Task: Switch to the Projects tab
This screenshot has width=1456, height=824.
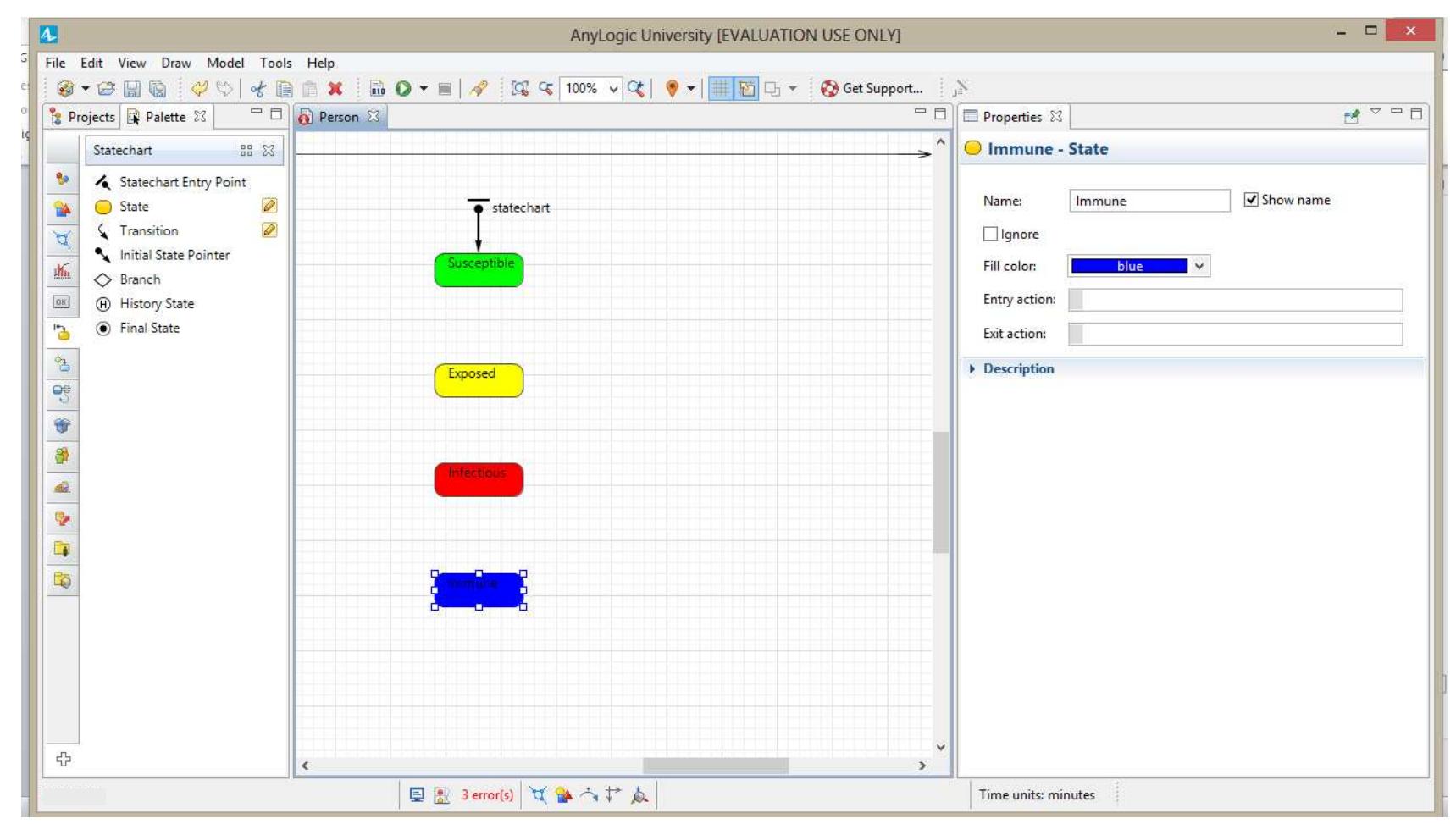Action: click(x=82, y=117)
